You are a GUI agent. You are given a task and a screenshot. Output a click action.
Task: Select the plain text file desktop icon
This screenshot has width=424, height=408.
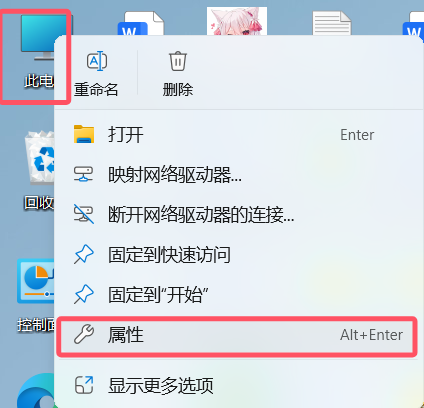pos(332,23)
